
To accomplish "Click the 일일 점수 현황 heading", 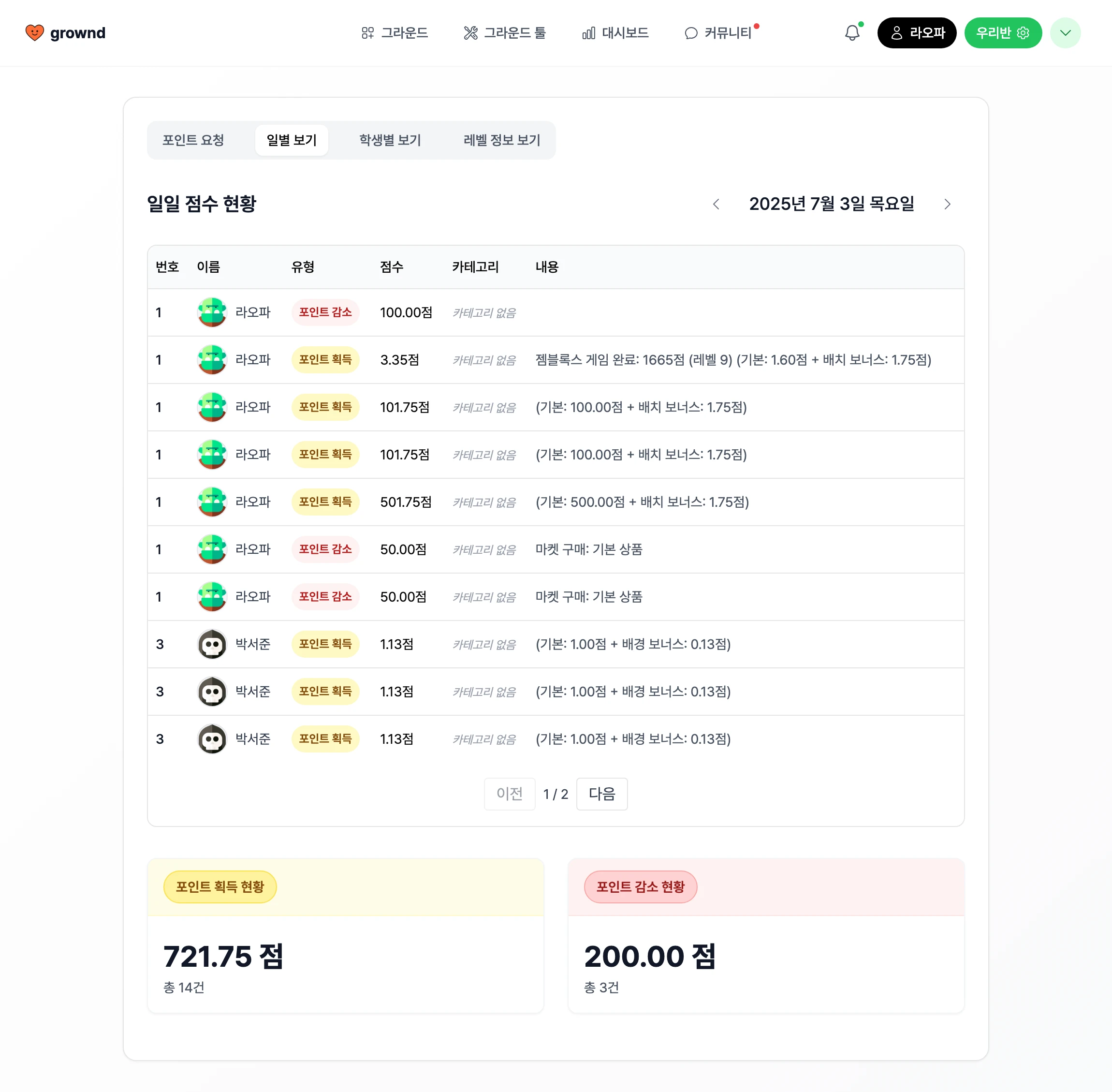I will [201, 204].
